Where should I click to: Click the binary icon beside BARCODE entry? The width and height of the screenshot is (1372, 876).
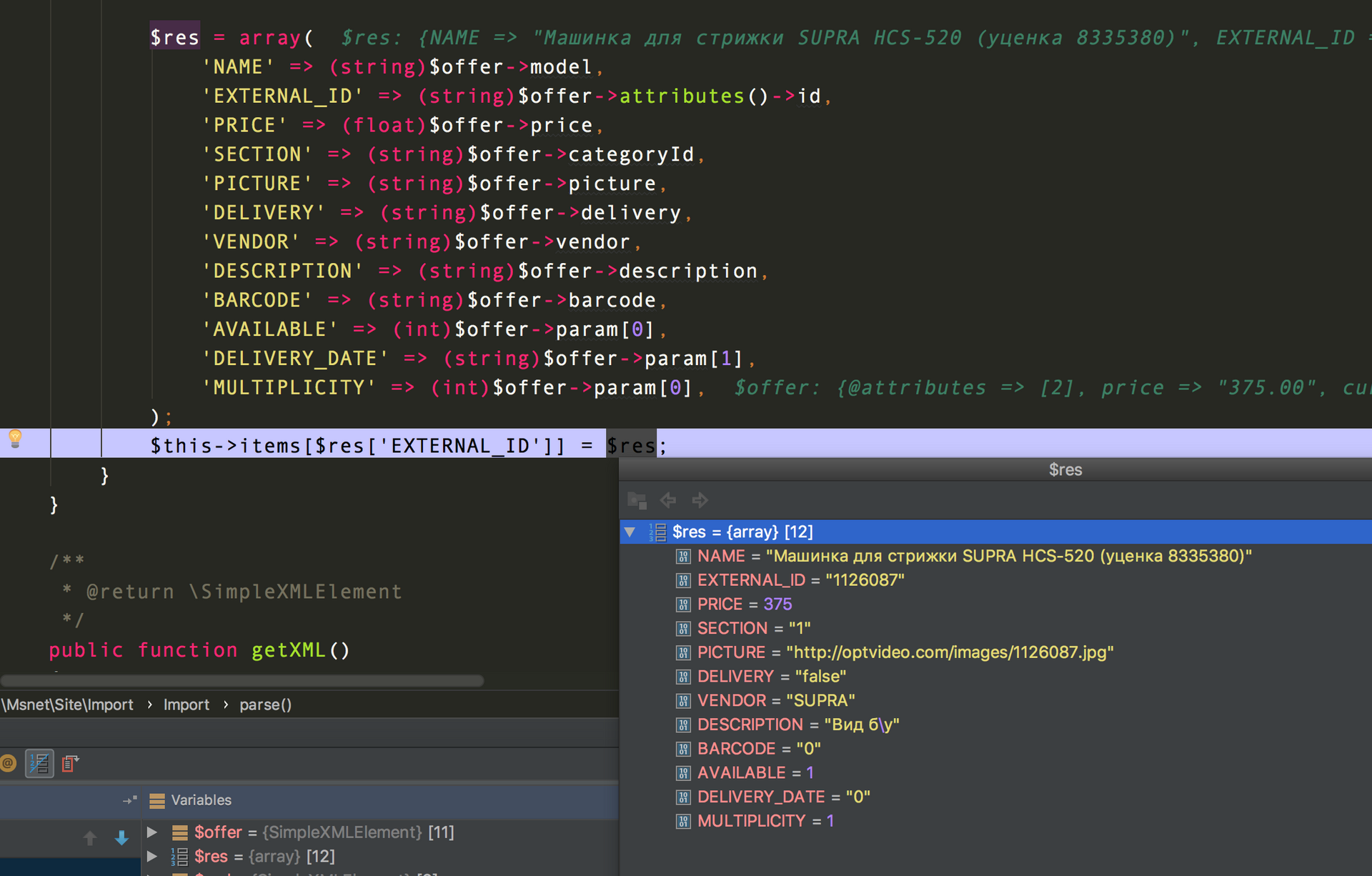683,749
